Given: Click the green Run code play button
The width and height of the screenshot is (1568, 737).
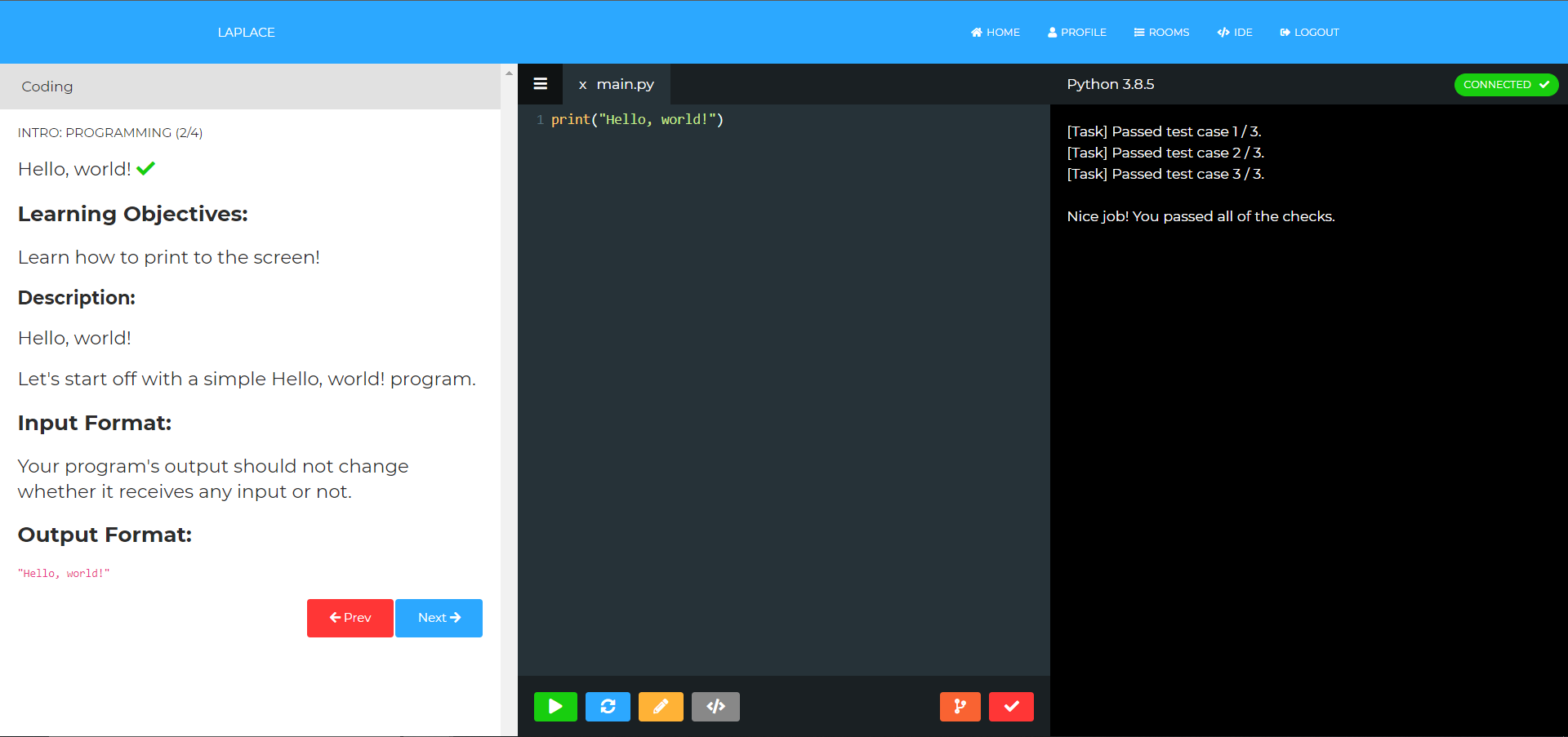Looking at the screenshot, I should 555,707.
